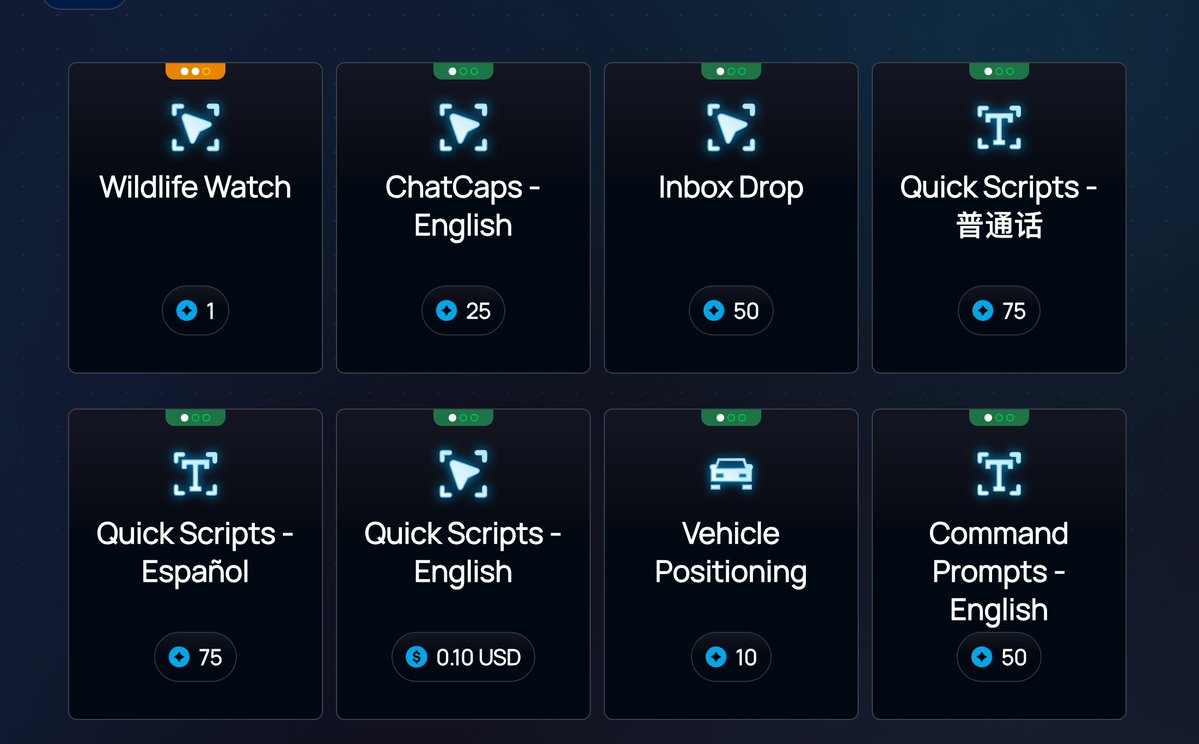Image resolution: width=1199 pixels, height=744 pixels.
Task: Click the green level dots on ChatCaps card
Action: pyautogui.click(x=463, y=71)
